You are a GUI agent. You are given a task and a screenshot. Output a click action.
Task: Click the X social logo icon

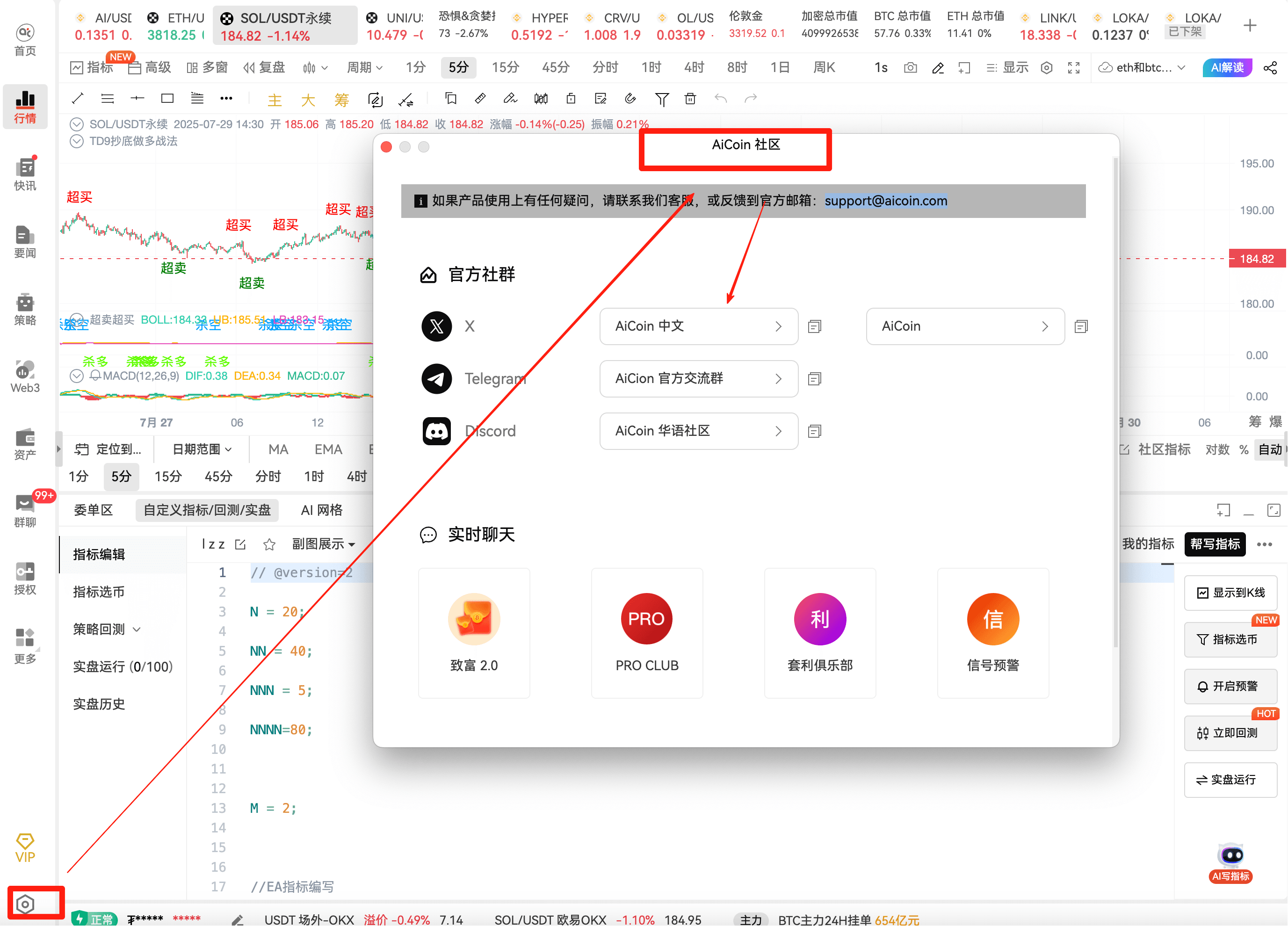tap(437, 326)
